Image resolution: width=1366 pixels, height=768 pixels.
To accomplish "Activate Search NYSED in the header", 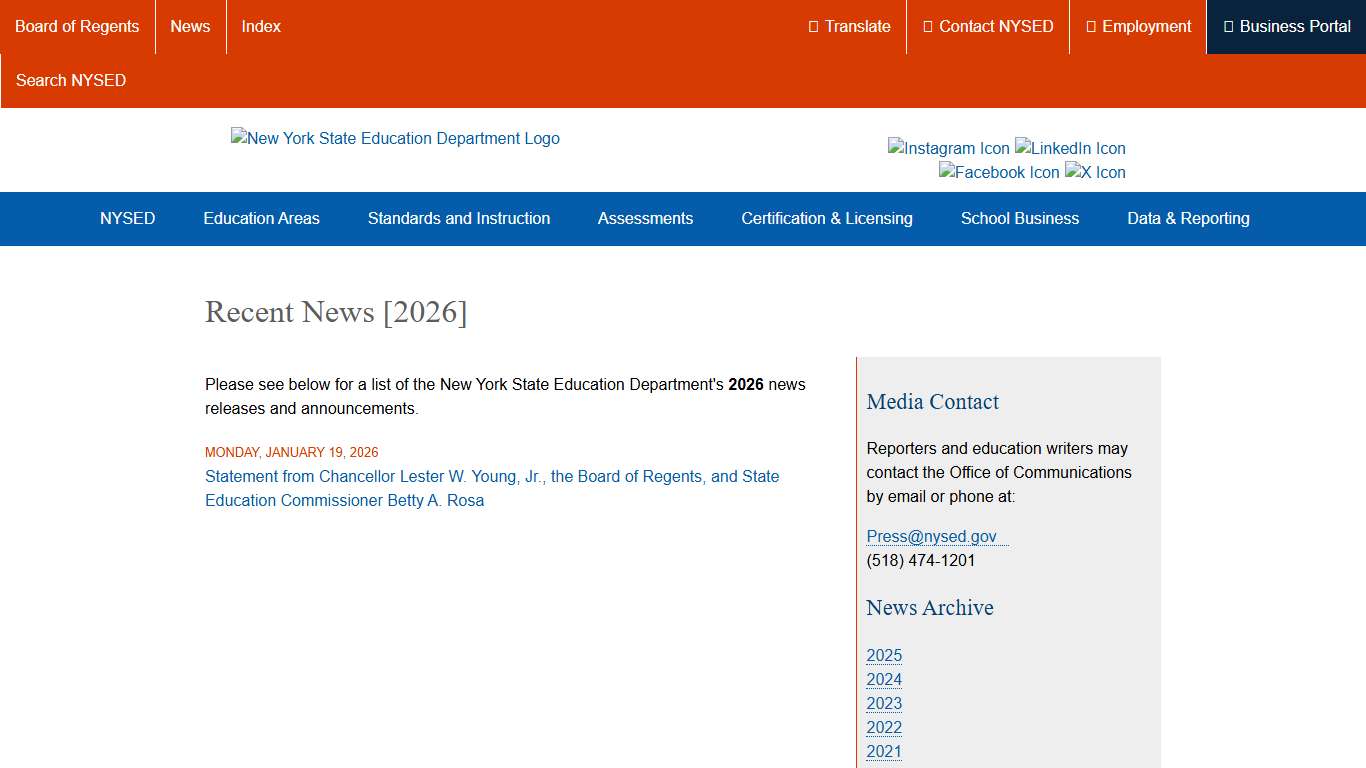I will tap(70, 81).
